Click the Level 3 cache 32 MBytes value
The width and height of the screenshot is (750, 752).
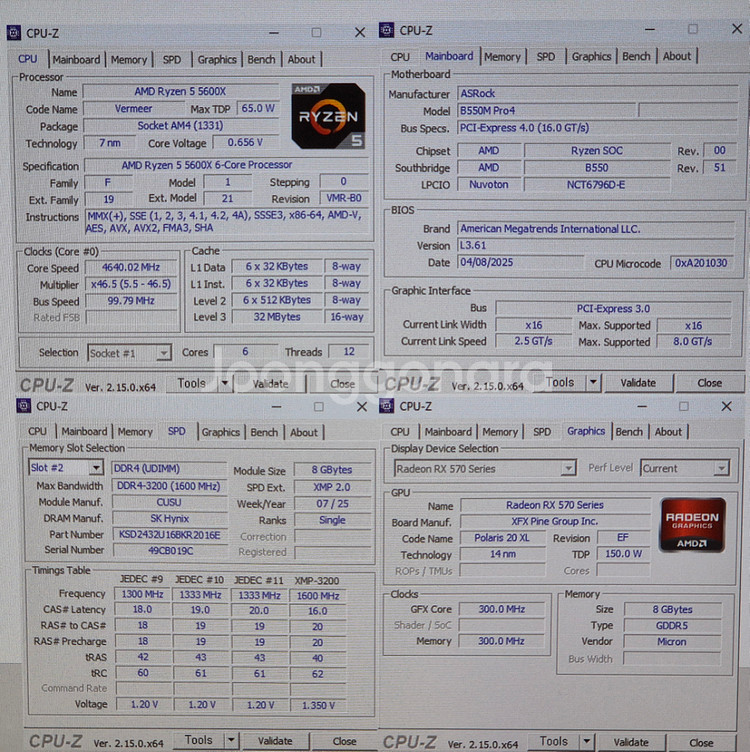click(277, 317)
